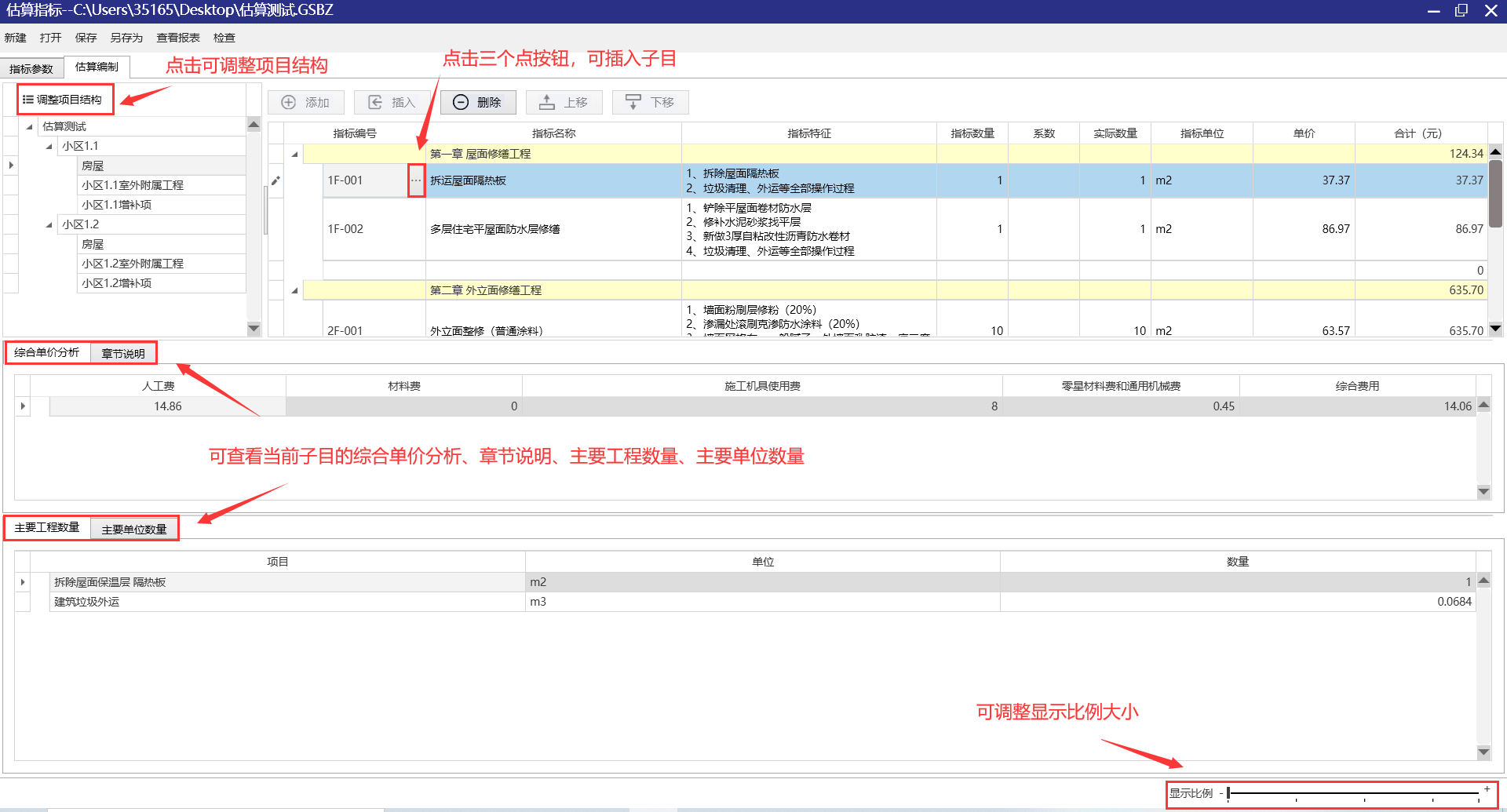Click the 检查 menu item
This screenshot has width=1507, height=812.
(x=224, y=38)
